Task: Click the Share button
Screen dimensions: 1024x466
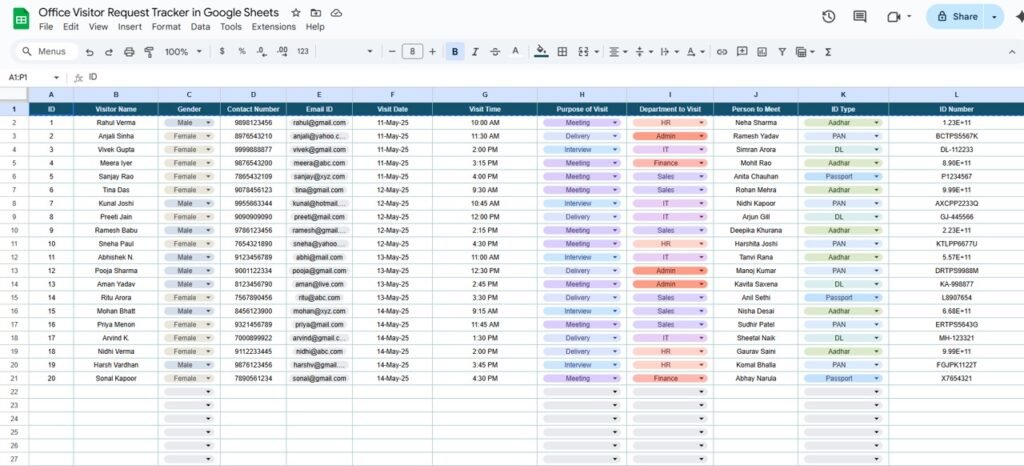Action: pyautogui.click(x=957, y=17)
